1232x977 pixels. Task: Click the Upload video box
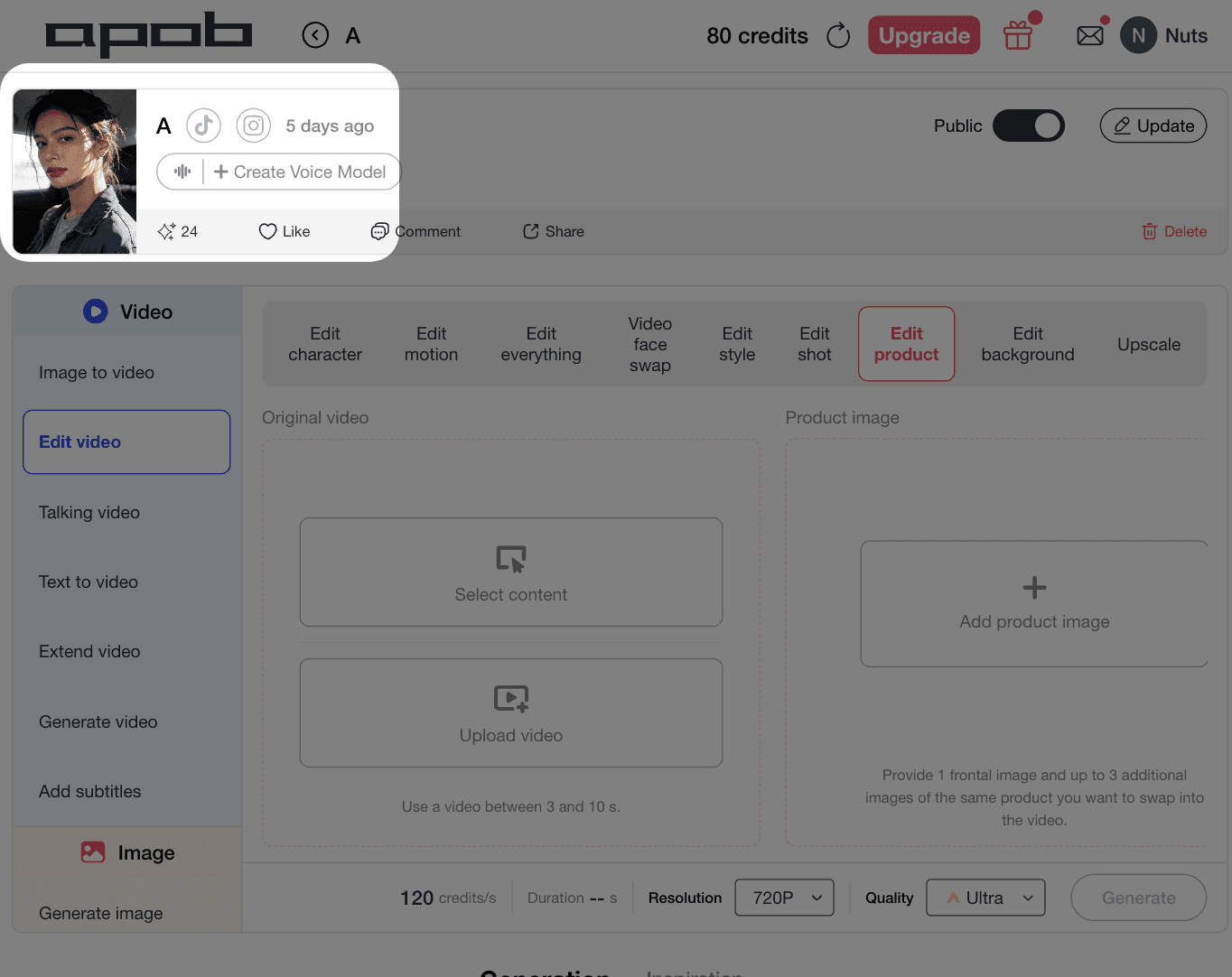[x=511, y=713]
